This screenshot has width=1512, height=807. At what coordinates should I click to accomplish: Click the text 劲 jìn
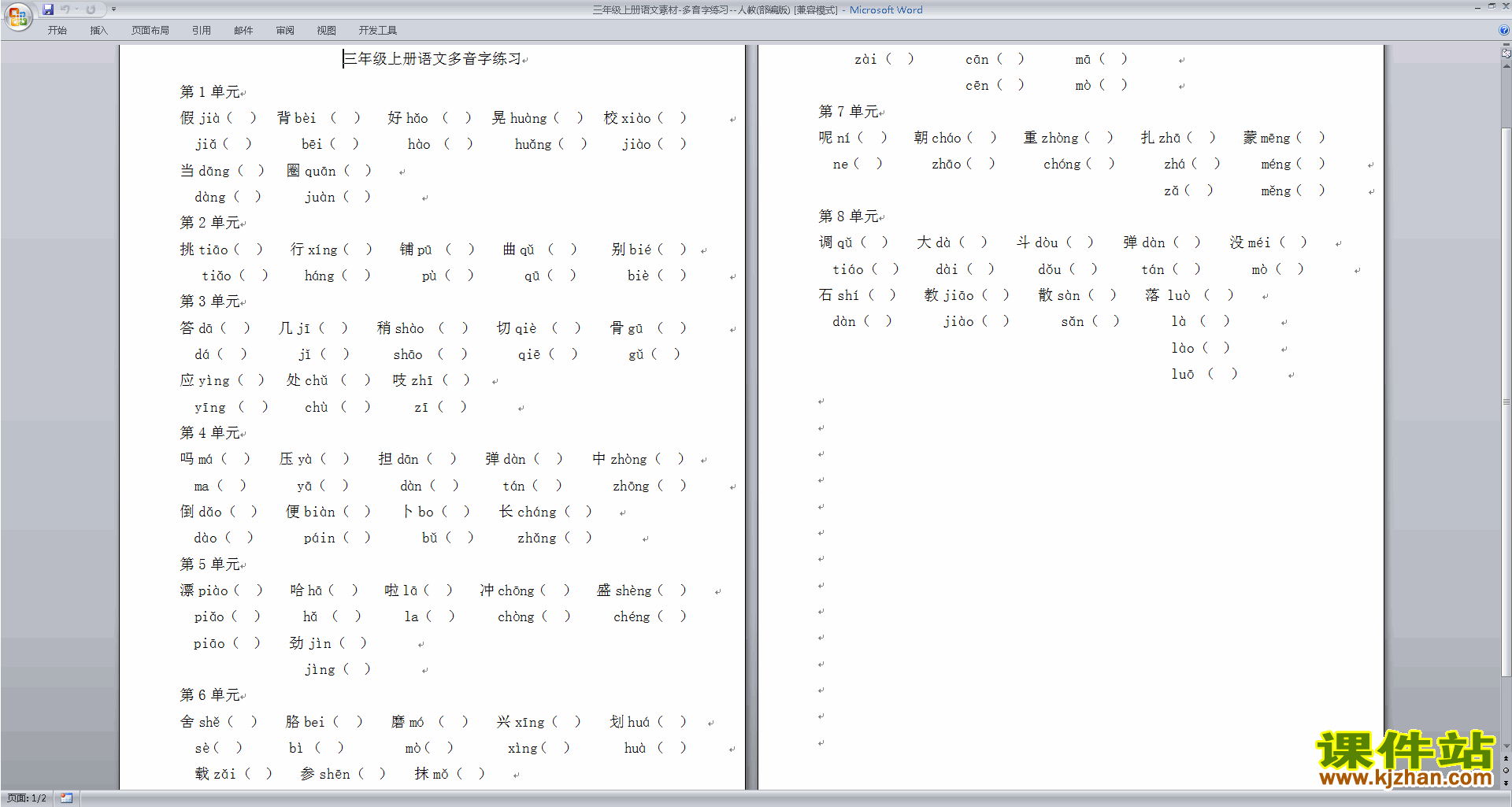pos(310,643)
